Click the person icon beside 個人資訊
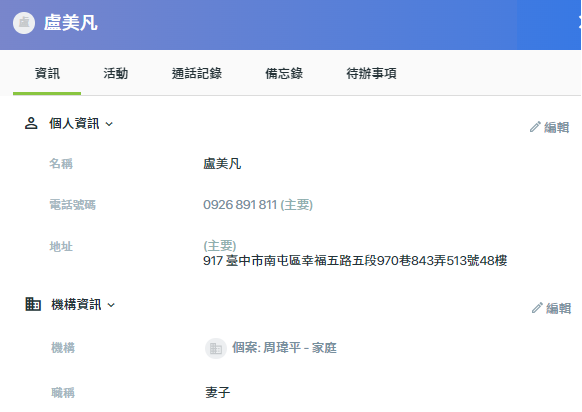Screen dimensions: 582x412 pyautogui.click(x=31, y=123)
